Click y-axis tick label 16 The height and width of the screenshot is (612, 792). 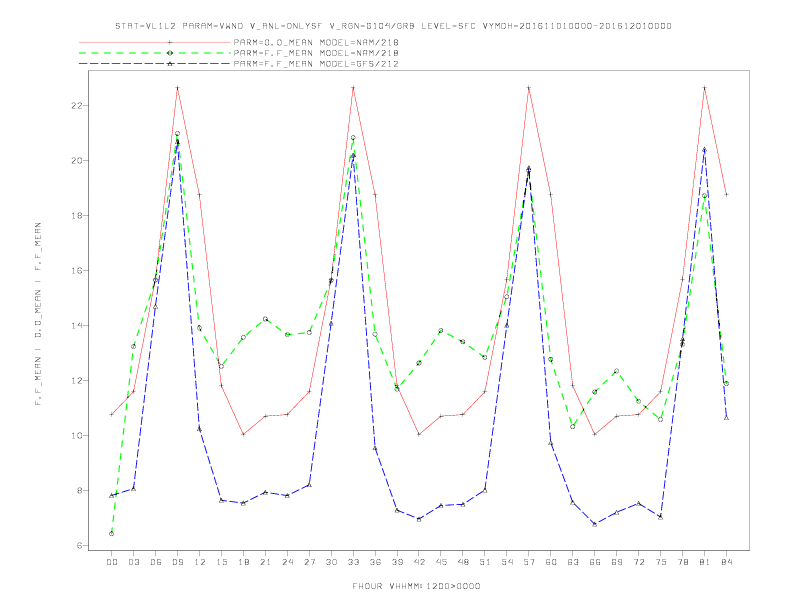[x=77, y=271]
